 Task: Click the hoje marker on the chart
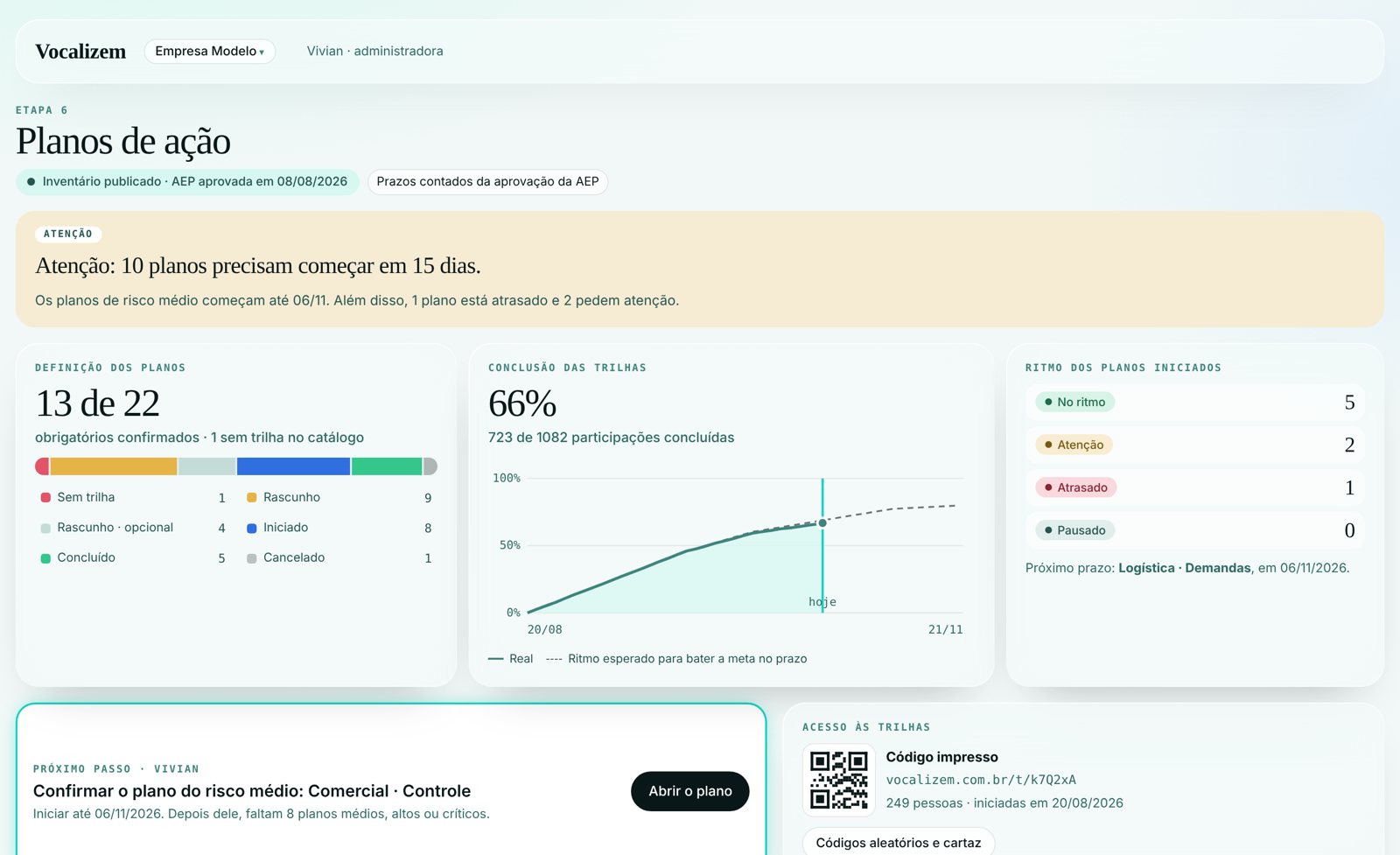[x=822, y=602]
